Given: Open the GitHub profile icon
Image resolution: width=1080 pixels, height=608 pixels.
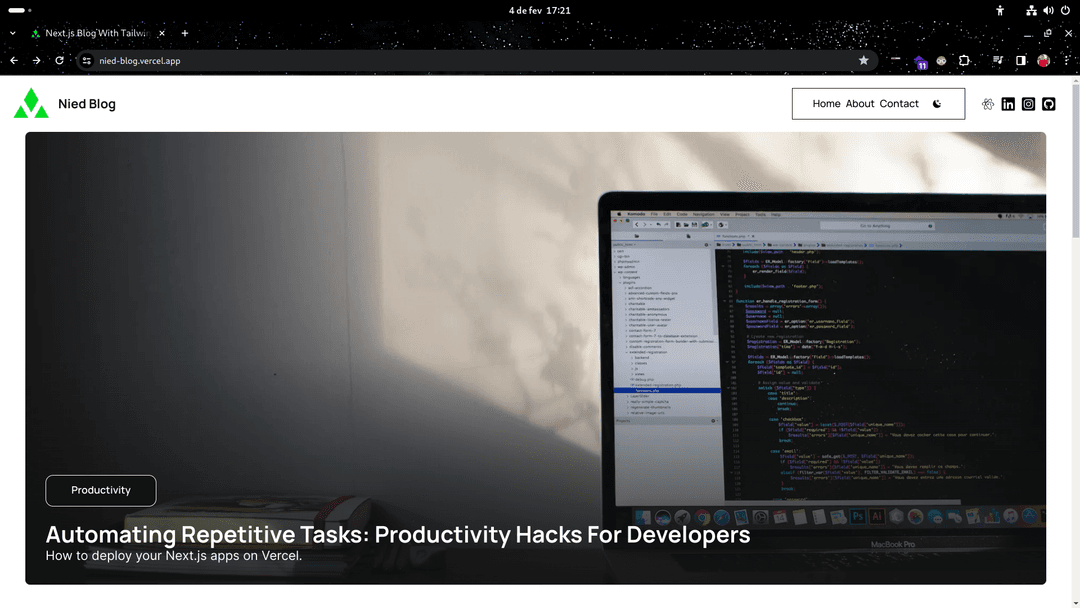Looking at the screenshot, I should (1049, 104).
